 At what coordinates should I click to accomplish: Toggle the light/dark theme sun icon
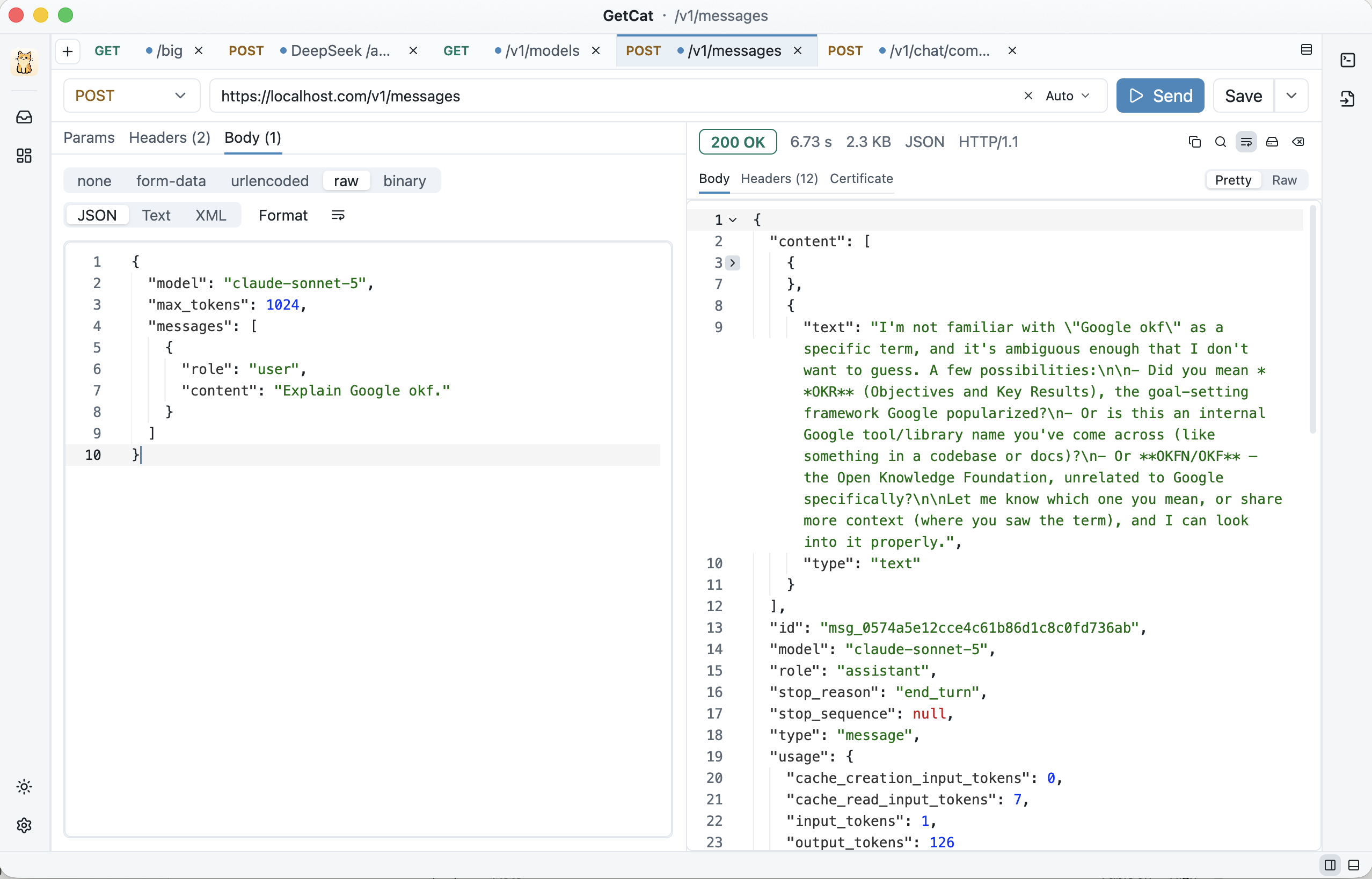(x=24, y=787)
